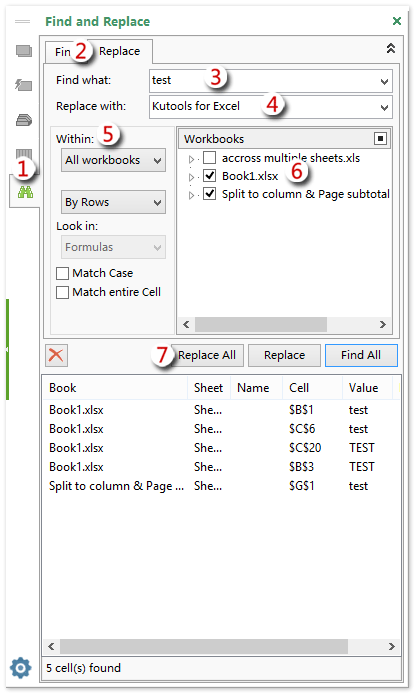Image resolution: width=415 pixels, height=695 pixels.
Task: Click the Workbooks list header label
Action: tap(214, 139)
